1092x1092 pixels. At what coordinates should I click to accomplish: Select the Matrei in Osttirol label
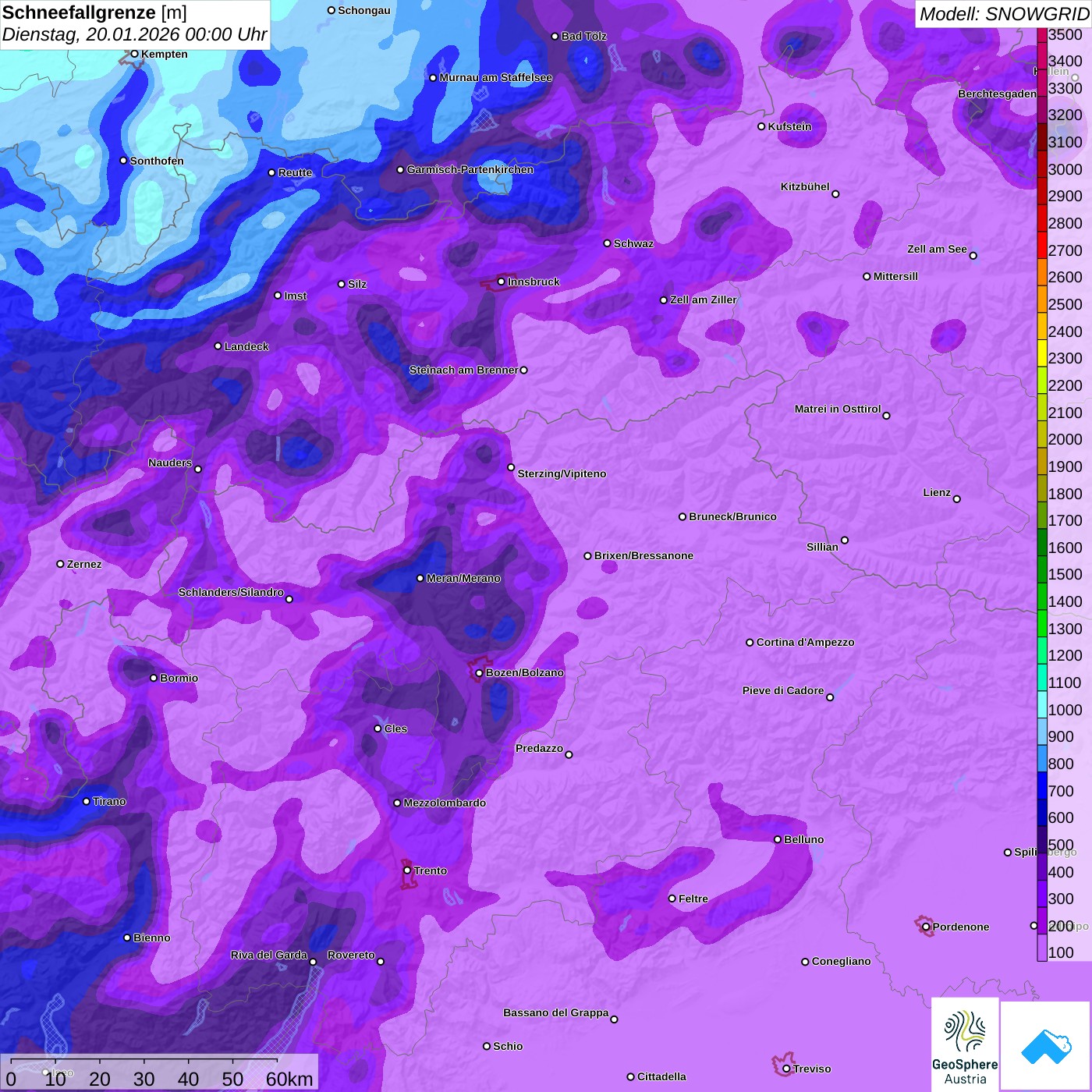[x=838, y=409]
